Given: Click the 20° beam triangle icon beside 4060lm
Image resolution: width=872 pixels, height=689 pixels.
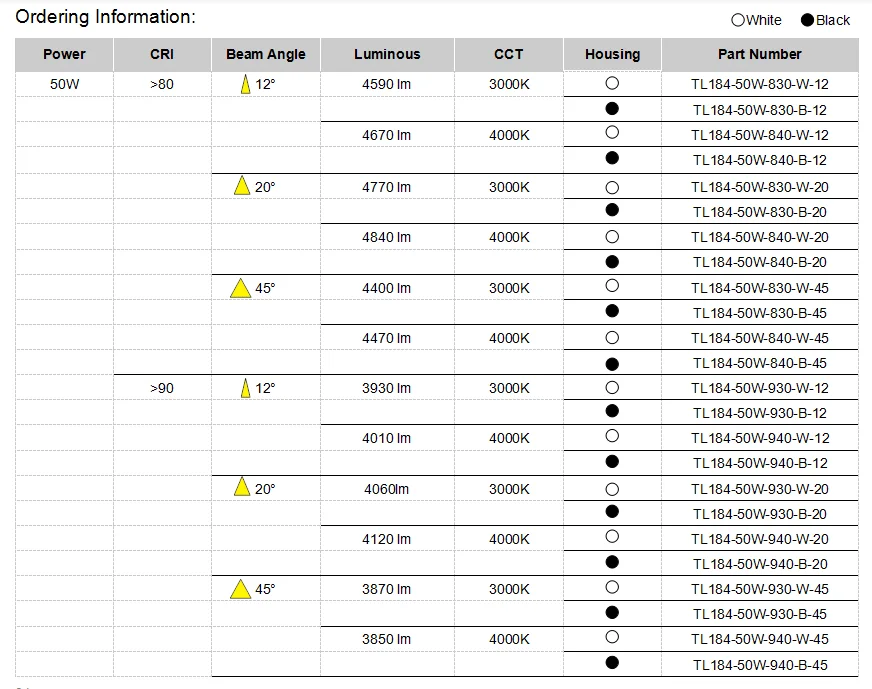Looking at the screenshot, I should coord(241,488).
